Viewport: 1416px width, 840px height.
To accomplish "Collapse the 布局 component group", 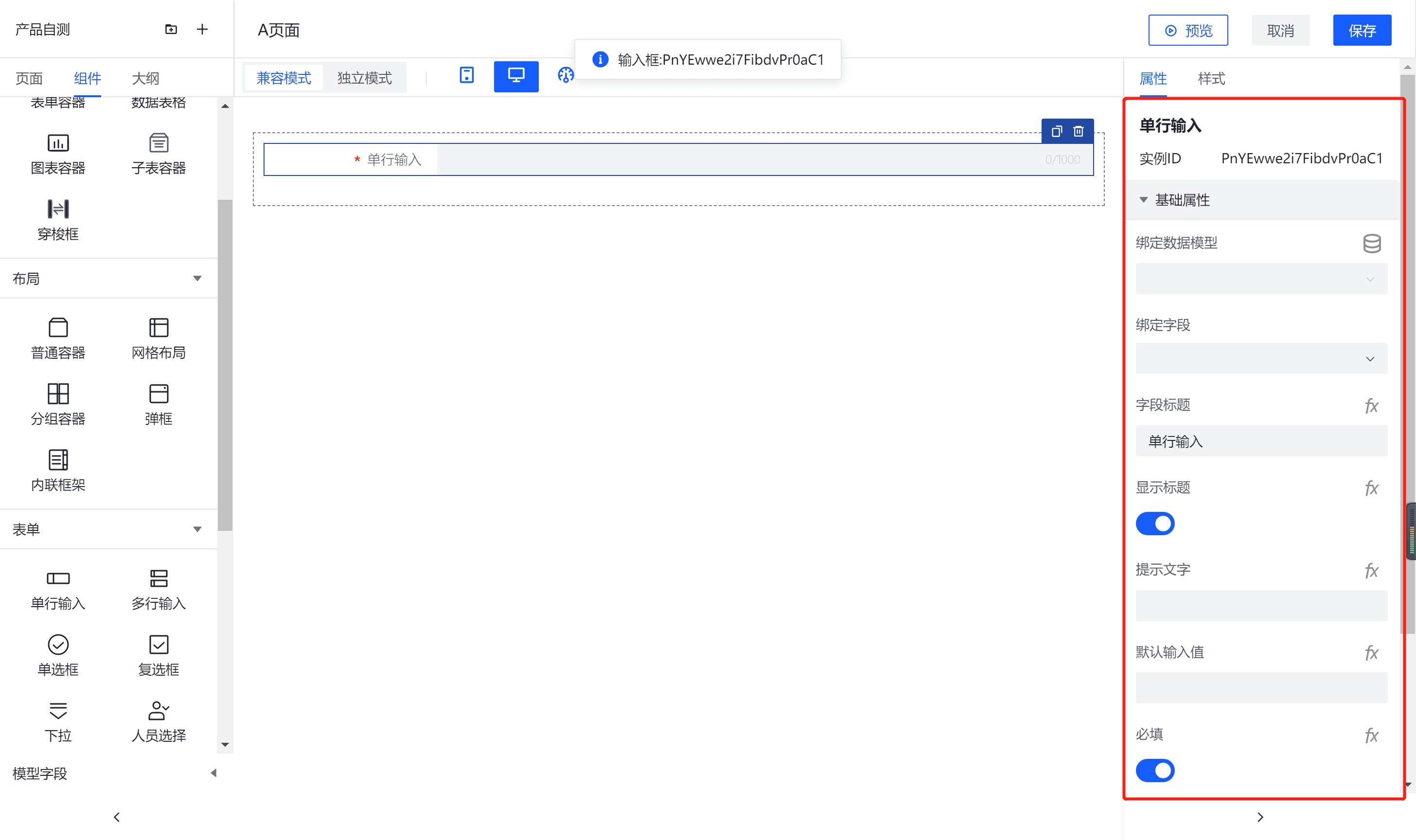I will pos(197,279).
